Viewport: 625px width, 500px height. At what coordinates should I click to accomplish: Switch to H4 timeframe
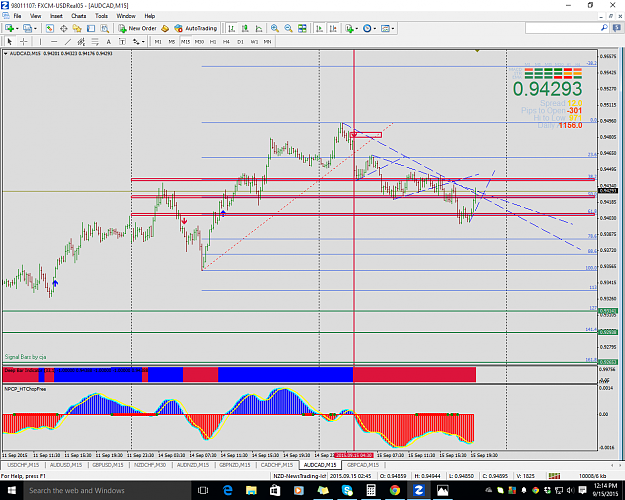(x=226, y=41)
